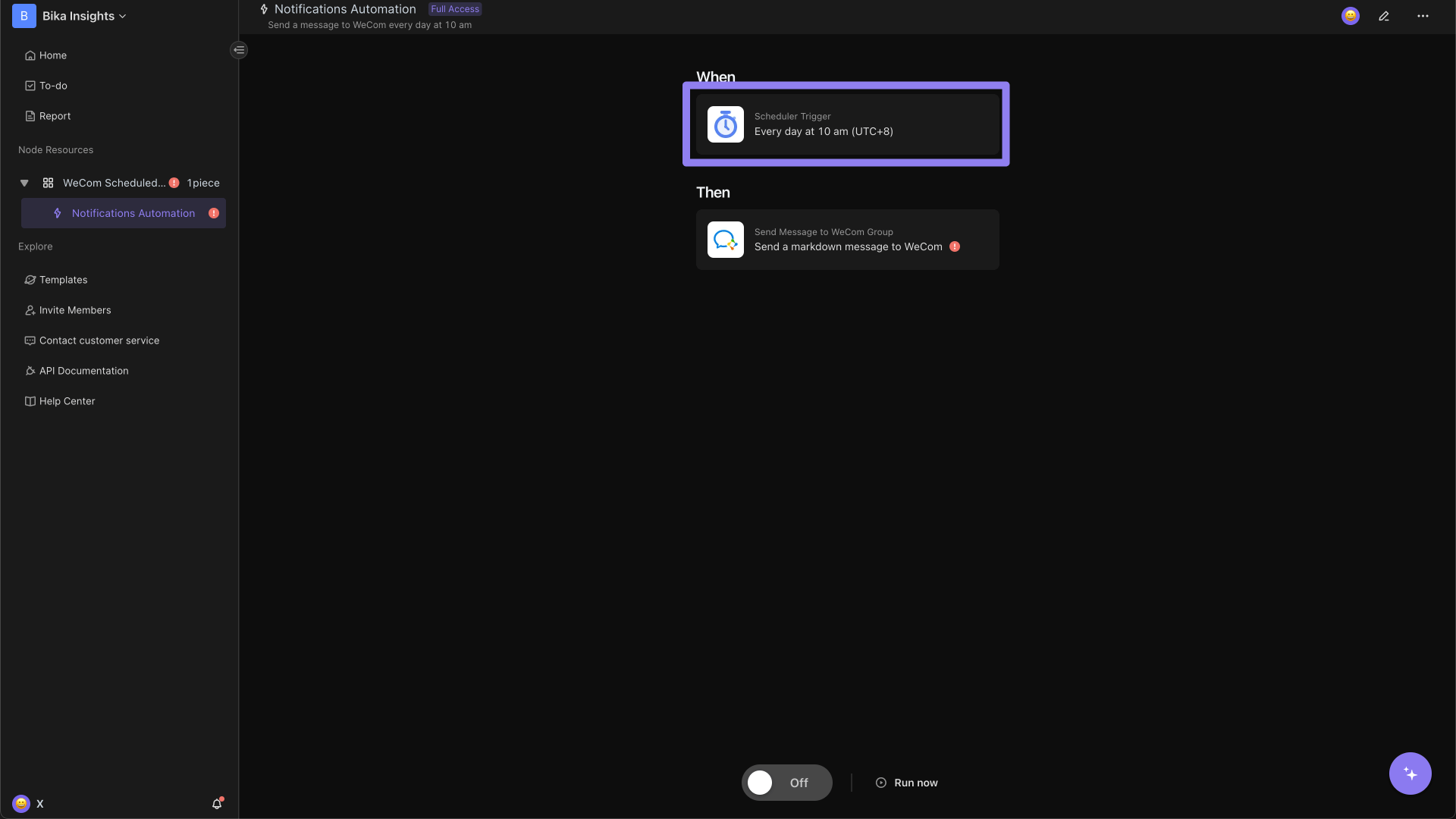
Task: Click the To-do icon in sidebar
Action: click(30, 86)
